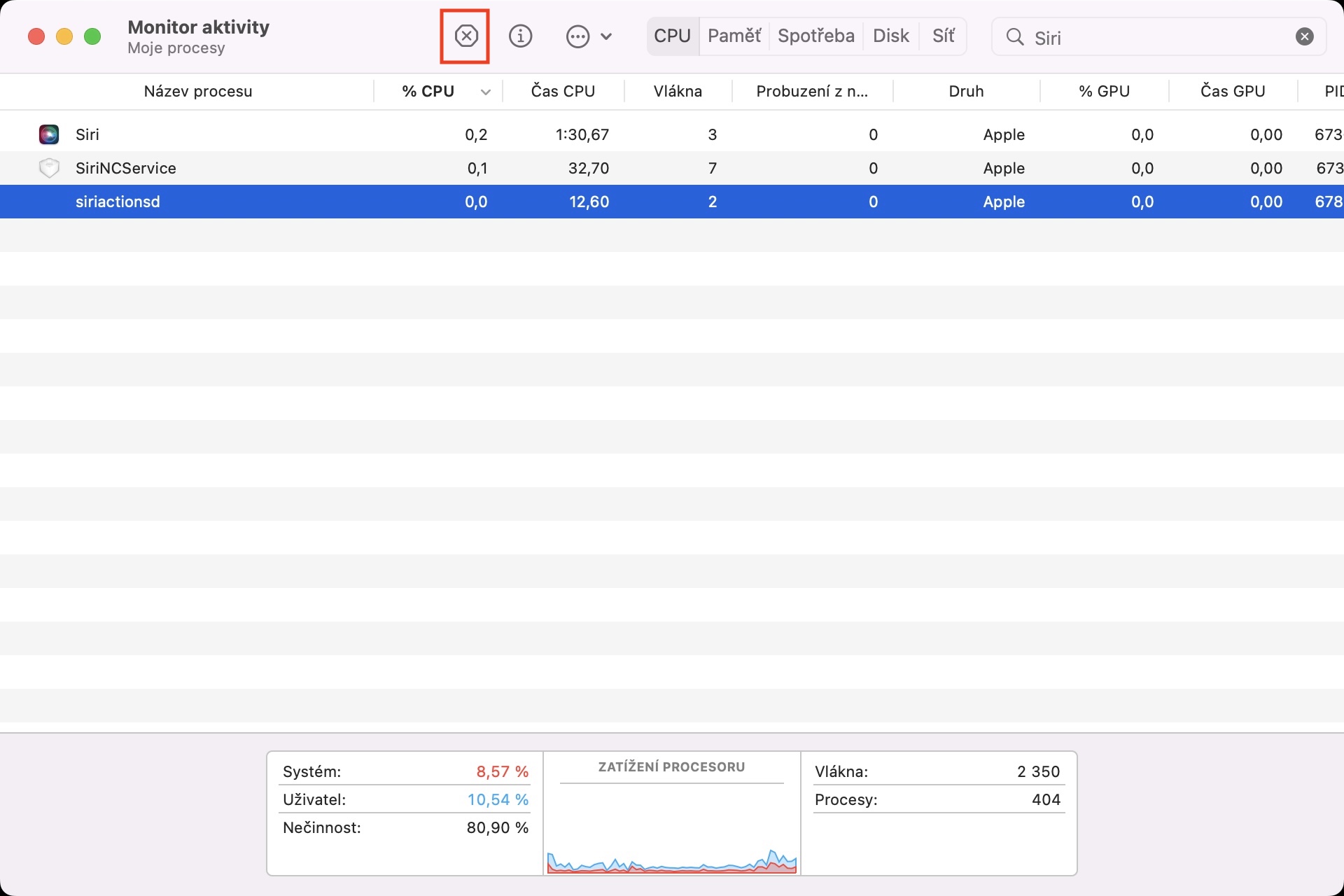
Task: Open the Disk tab
Action: tap(890, 36)
